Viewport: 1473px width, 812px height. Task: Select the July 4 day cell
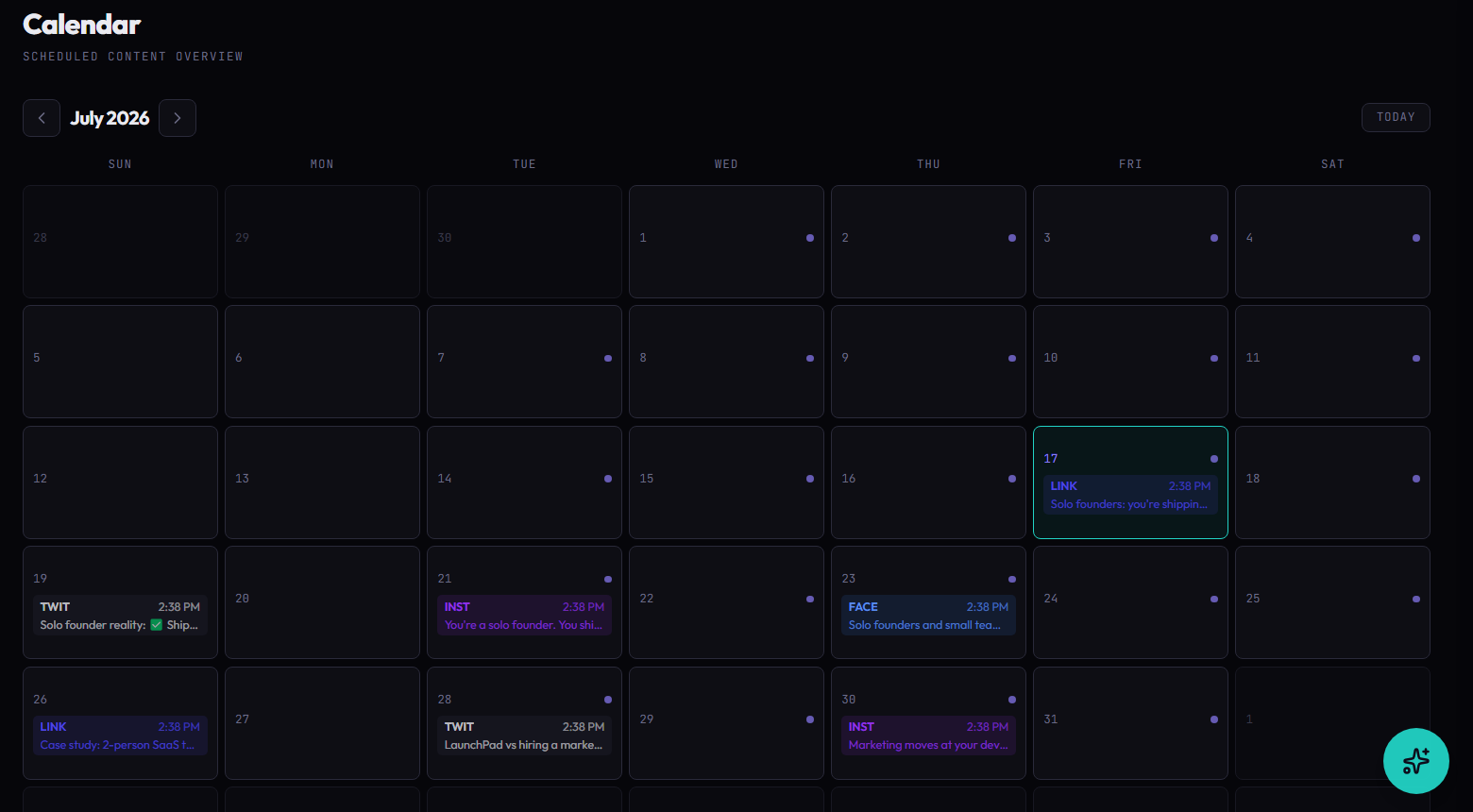pos(1332,242)
